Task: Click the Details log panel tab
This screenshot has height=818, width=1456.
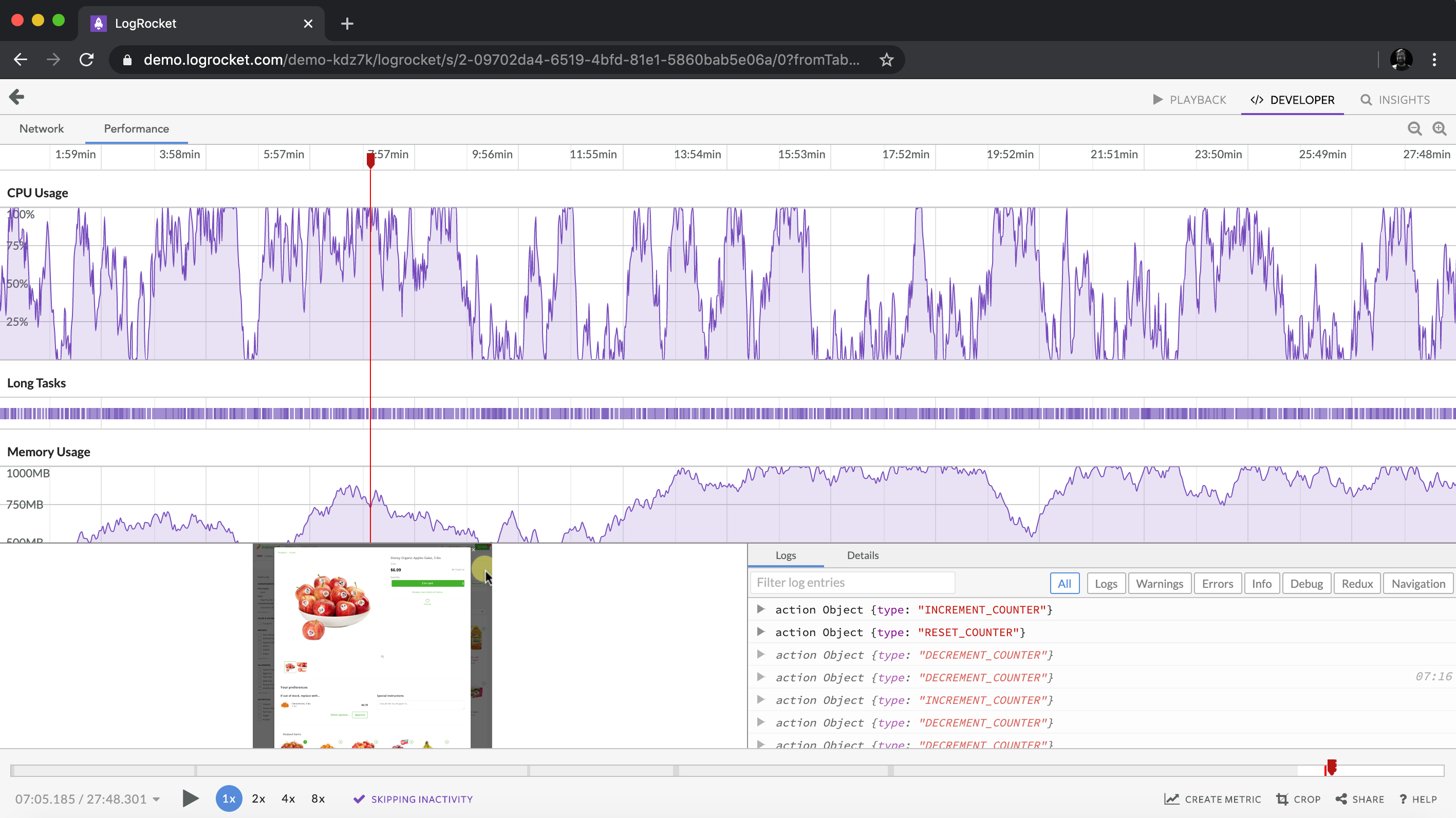Action: 862,555
